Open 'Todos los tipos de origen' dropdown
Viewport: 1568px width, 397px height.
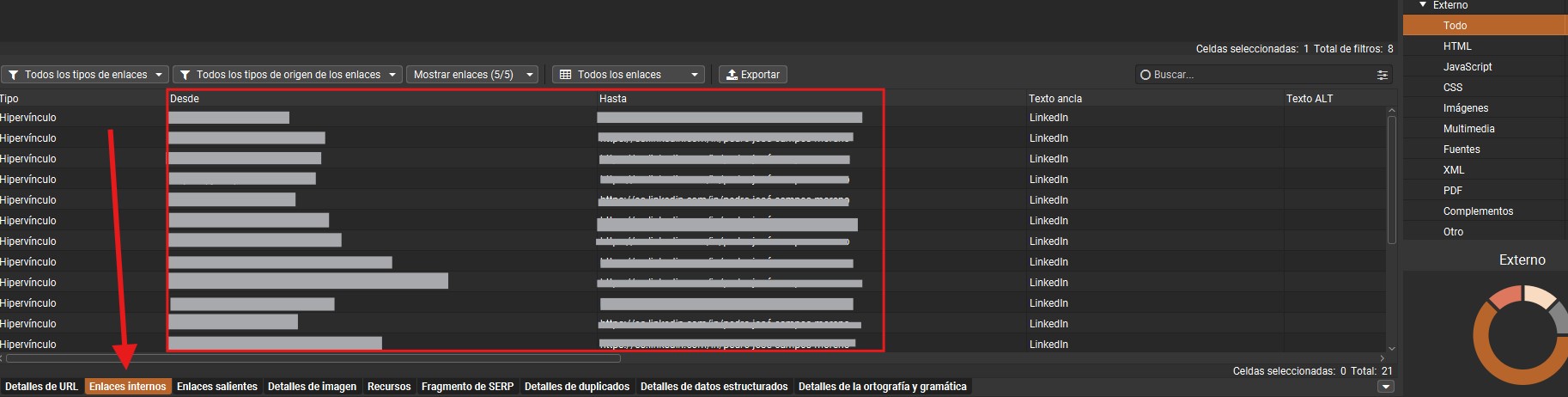[288, 75]
